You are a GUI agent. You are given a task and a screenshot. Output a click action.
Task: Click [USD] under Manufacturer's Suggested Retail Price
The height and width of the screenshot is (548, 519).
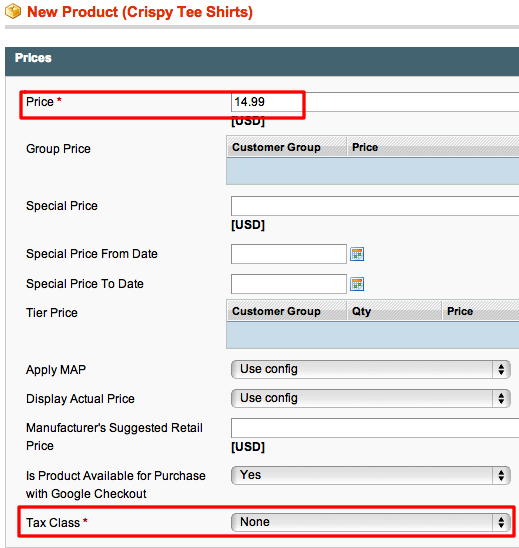tap(248, 447)
